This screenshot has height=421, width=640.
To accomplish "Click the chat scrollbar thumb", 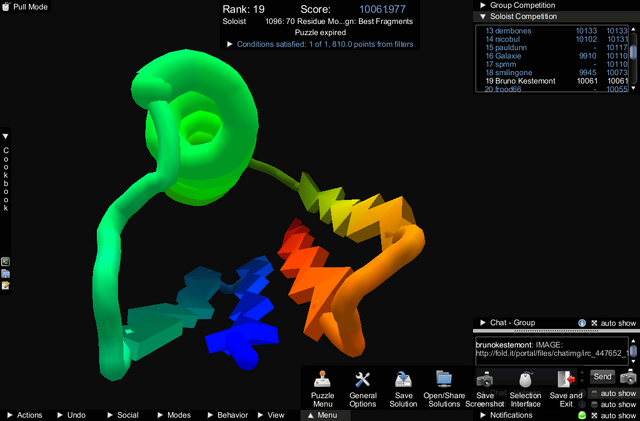I will pyautogui.click(x=633, y=351).
